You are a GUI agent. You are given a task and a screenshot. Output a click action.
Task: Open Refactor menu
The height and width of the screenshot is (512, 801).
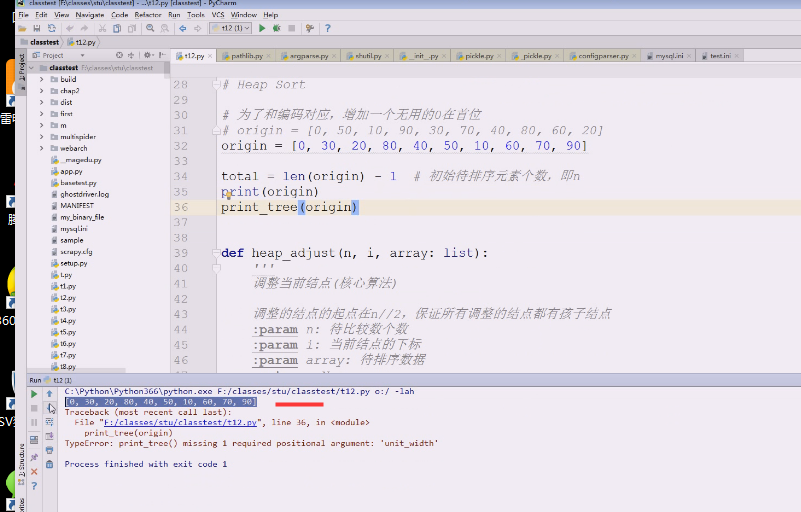coord(148,15)
